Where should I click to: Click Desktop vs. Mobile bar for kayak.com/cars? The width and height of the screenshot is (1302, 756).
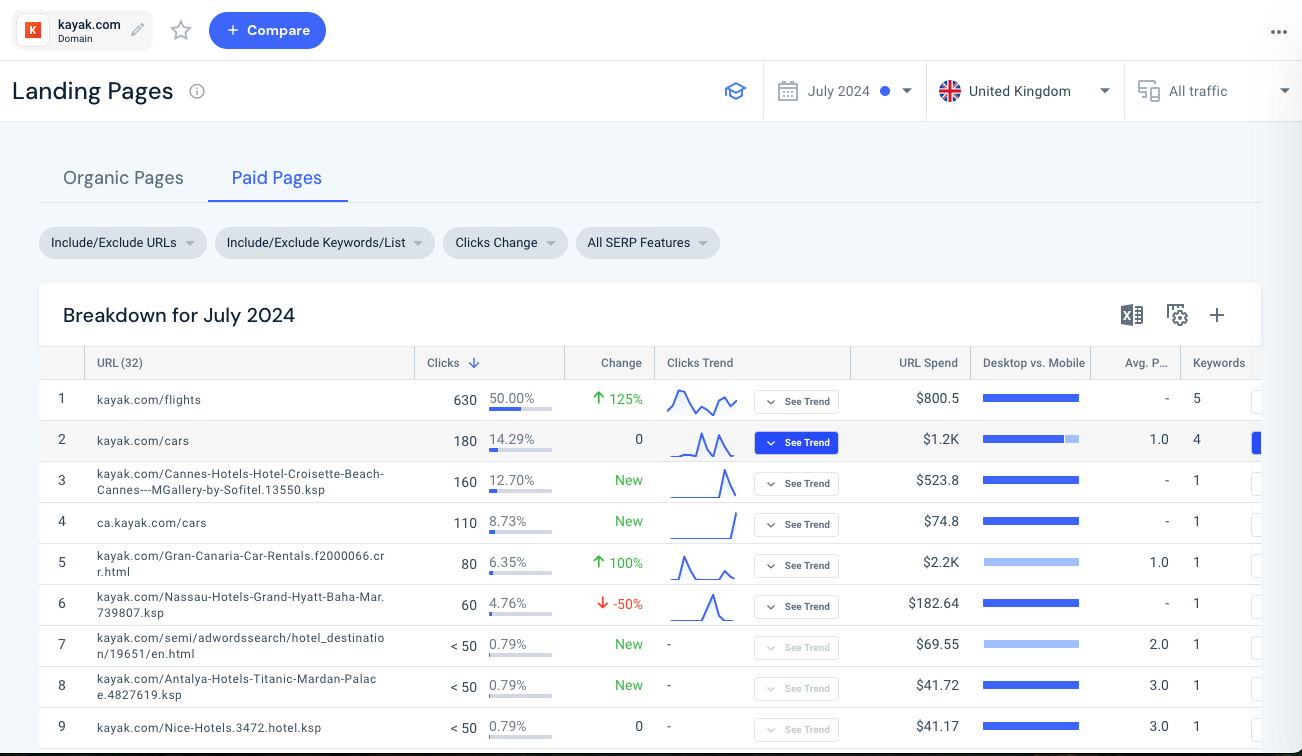click(x=1031, y=439)
